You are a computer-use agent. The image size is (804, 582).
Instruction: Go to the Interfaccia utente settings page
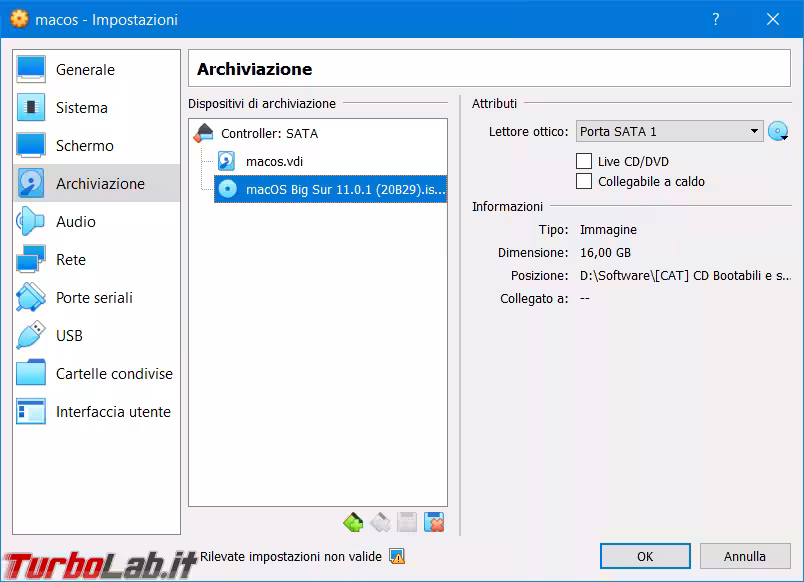[112, 412]
